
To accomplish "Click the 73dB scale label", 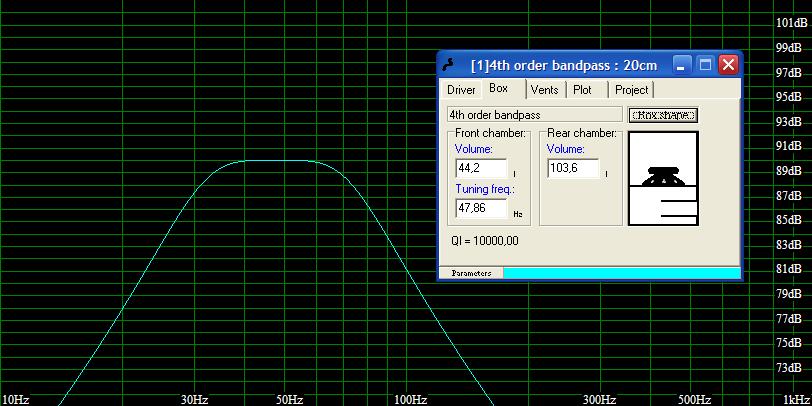I will tap(791, 368).
